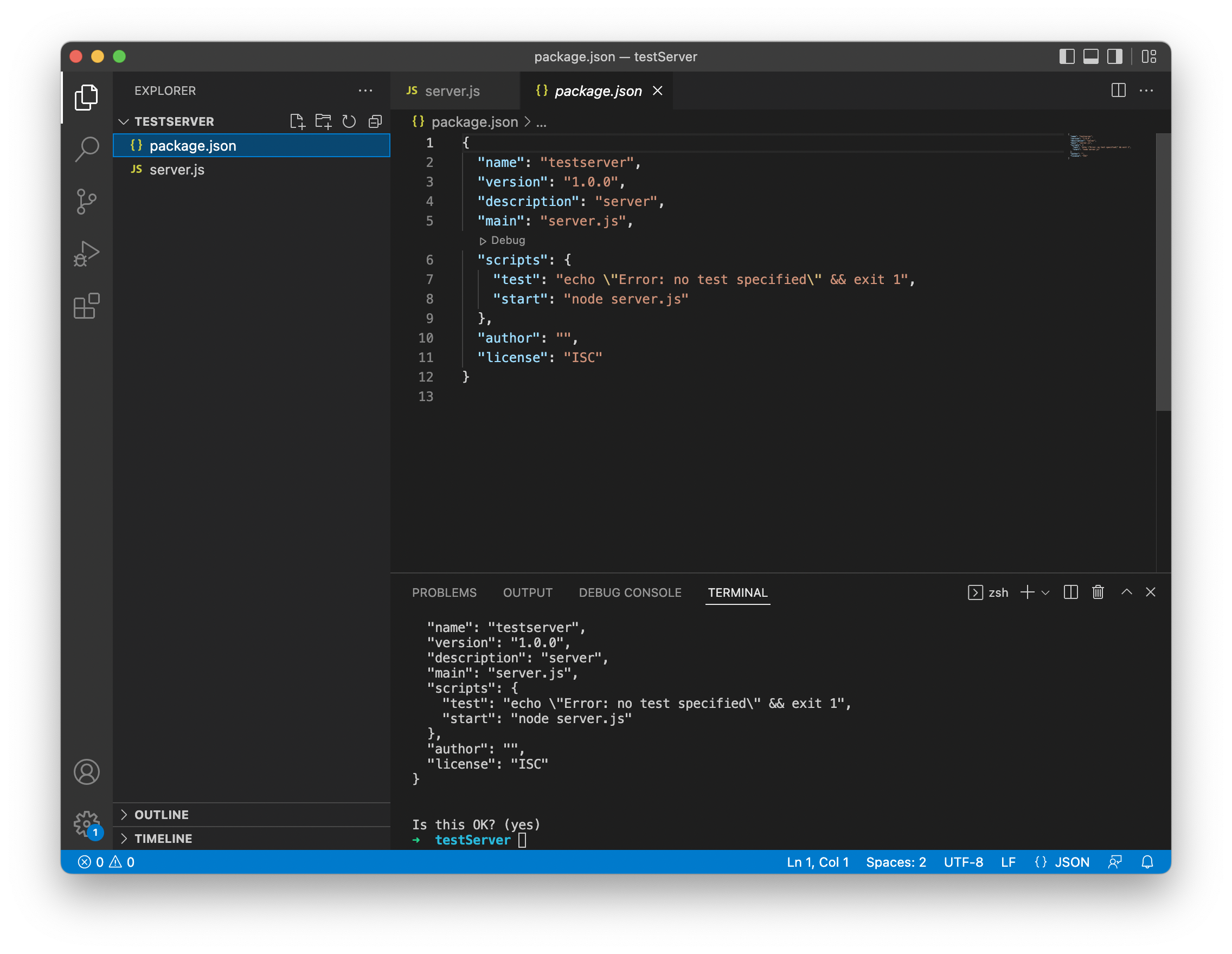This screenshot has width=1232, height=954.
Task: Split the editor to the right
Action: [x=1118, y=91]
